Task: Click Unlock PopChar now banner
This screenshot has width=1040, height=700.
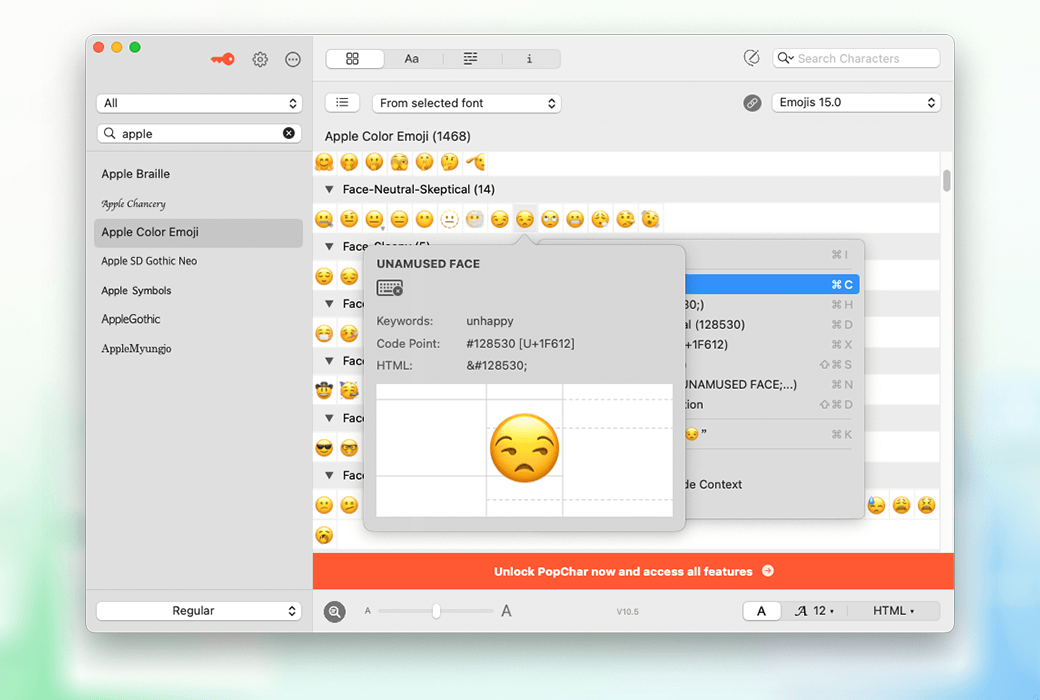Action: click(x=633, y=572)
